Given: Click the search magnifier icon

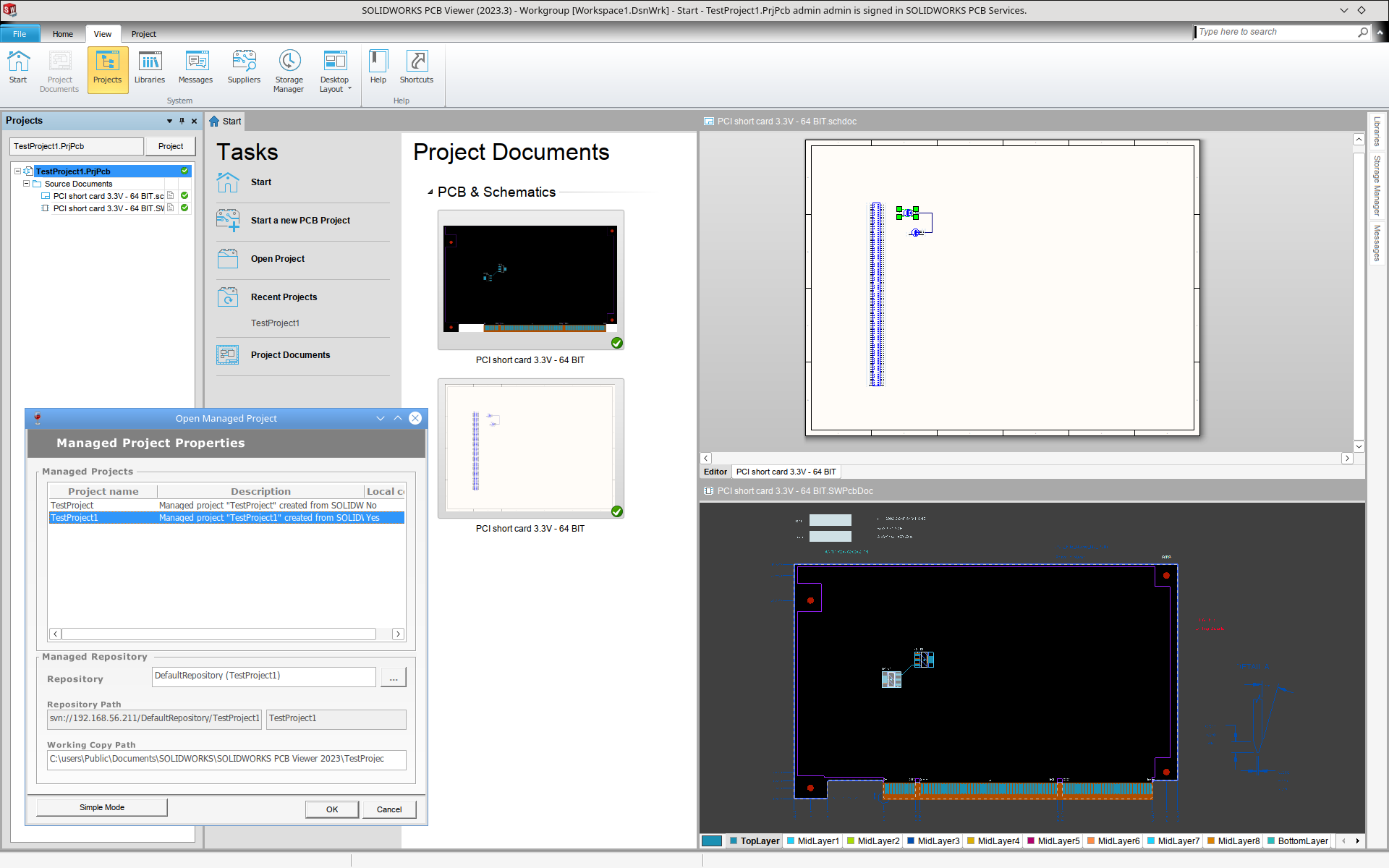Looking at the screenshot, I should (1363, 32).
